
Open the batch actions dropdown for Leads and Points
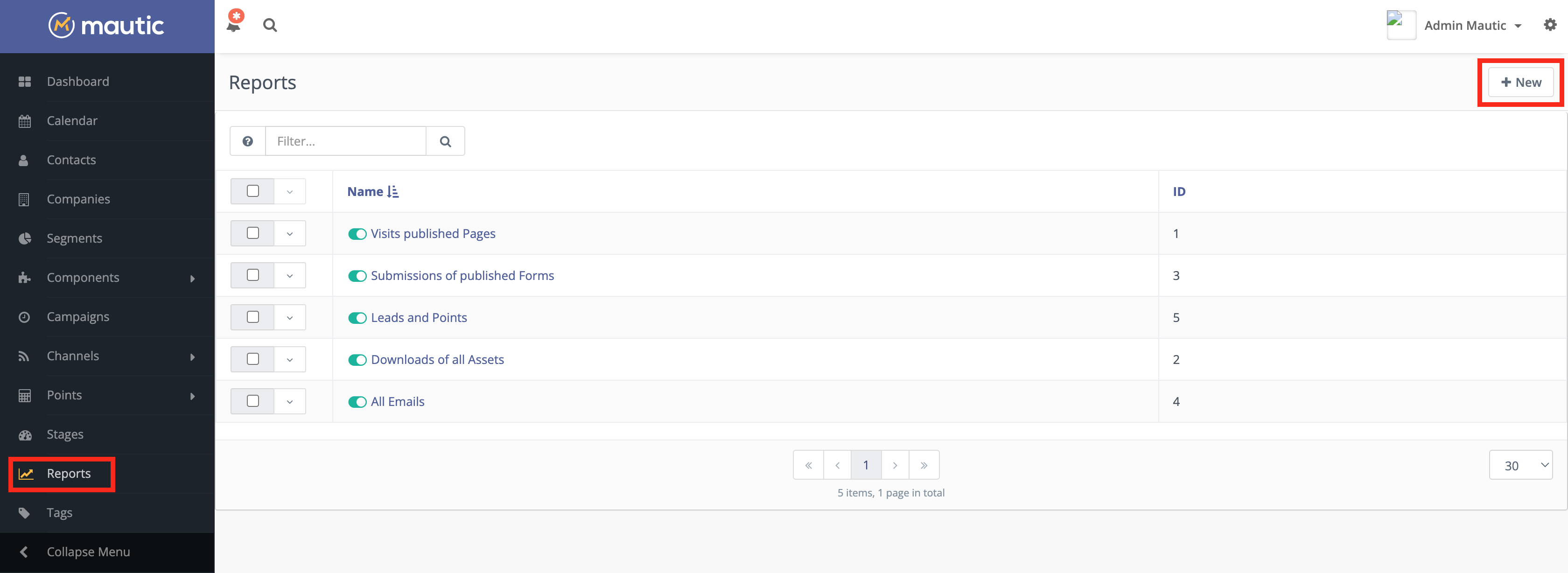290,317
